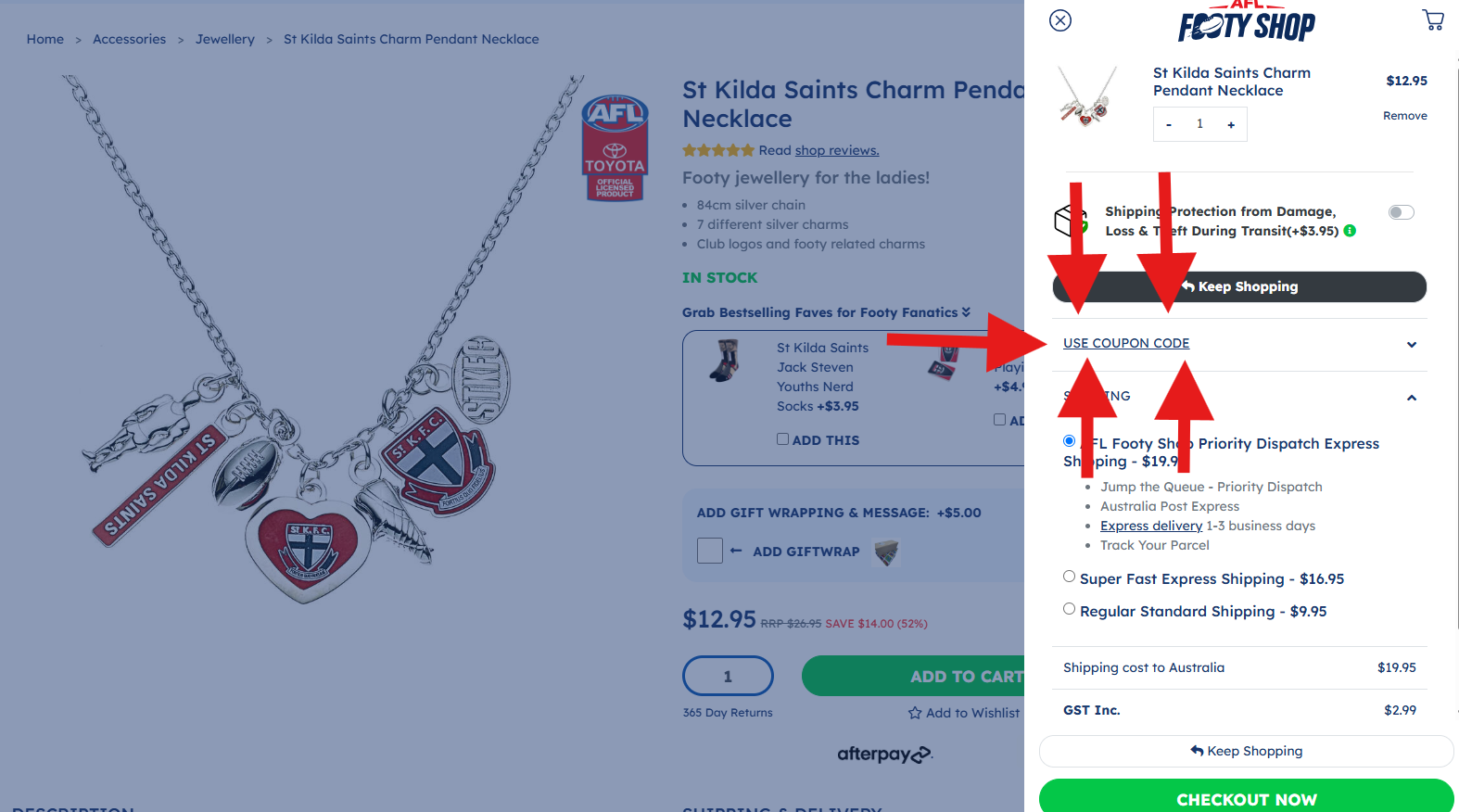Select Regular Standard Shipping option
Screen dimensions: 1459x812
(1069, 609)
